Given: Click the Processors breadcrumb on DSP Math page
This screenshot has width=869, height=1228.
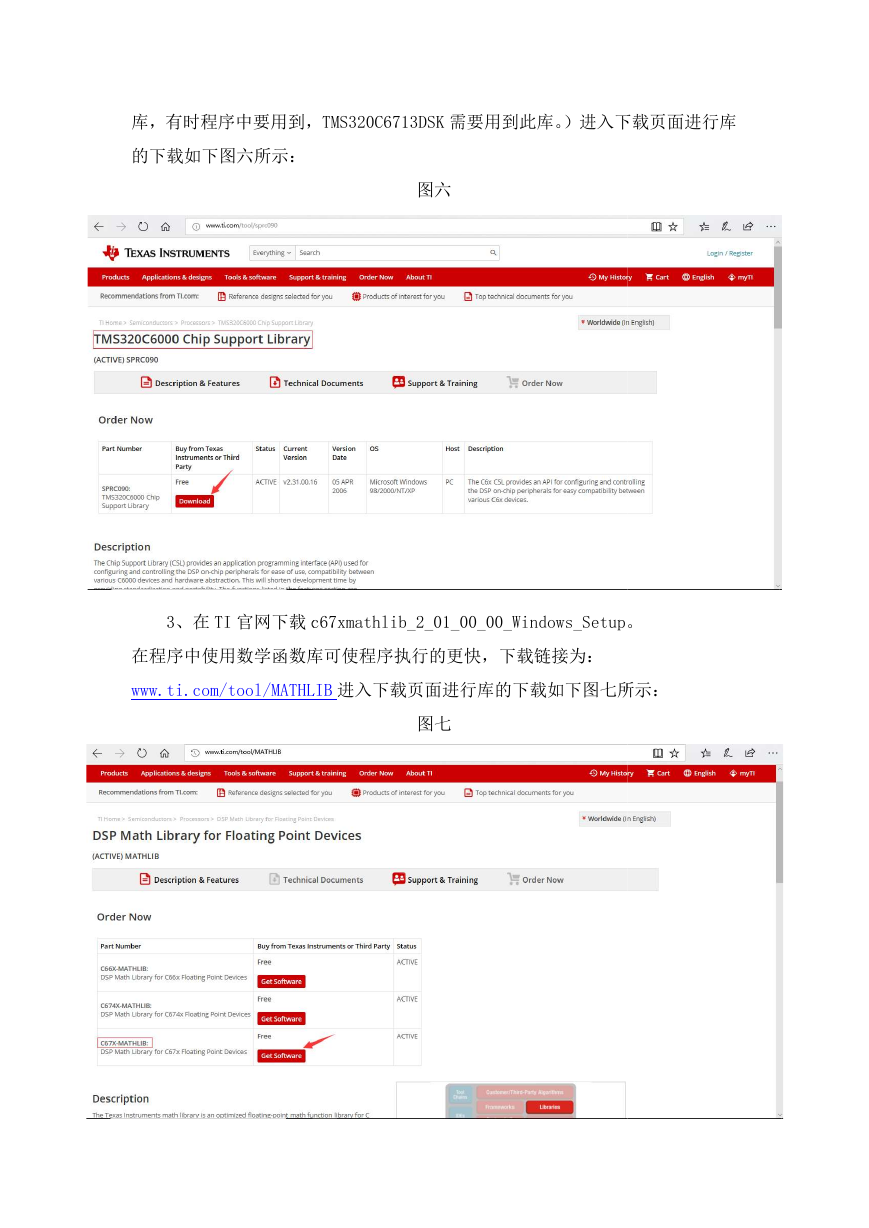Looking at the screenshot, I should coord(195,819).
